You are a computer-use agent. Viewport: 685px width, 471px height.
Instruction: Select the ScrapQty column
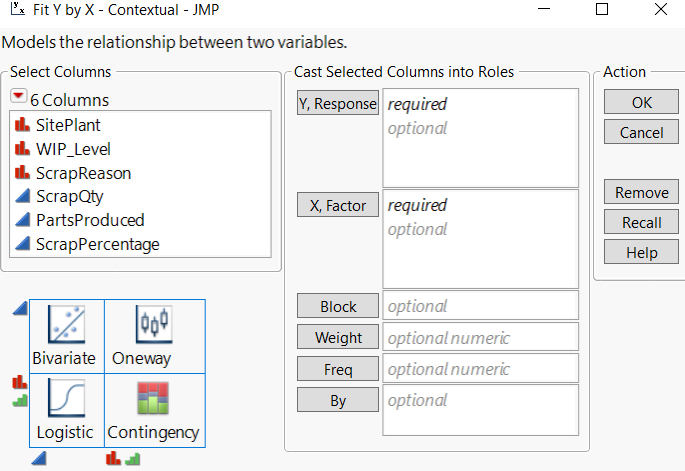click(x=69, y=197)
